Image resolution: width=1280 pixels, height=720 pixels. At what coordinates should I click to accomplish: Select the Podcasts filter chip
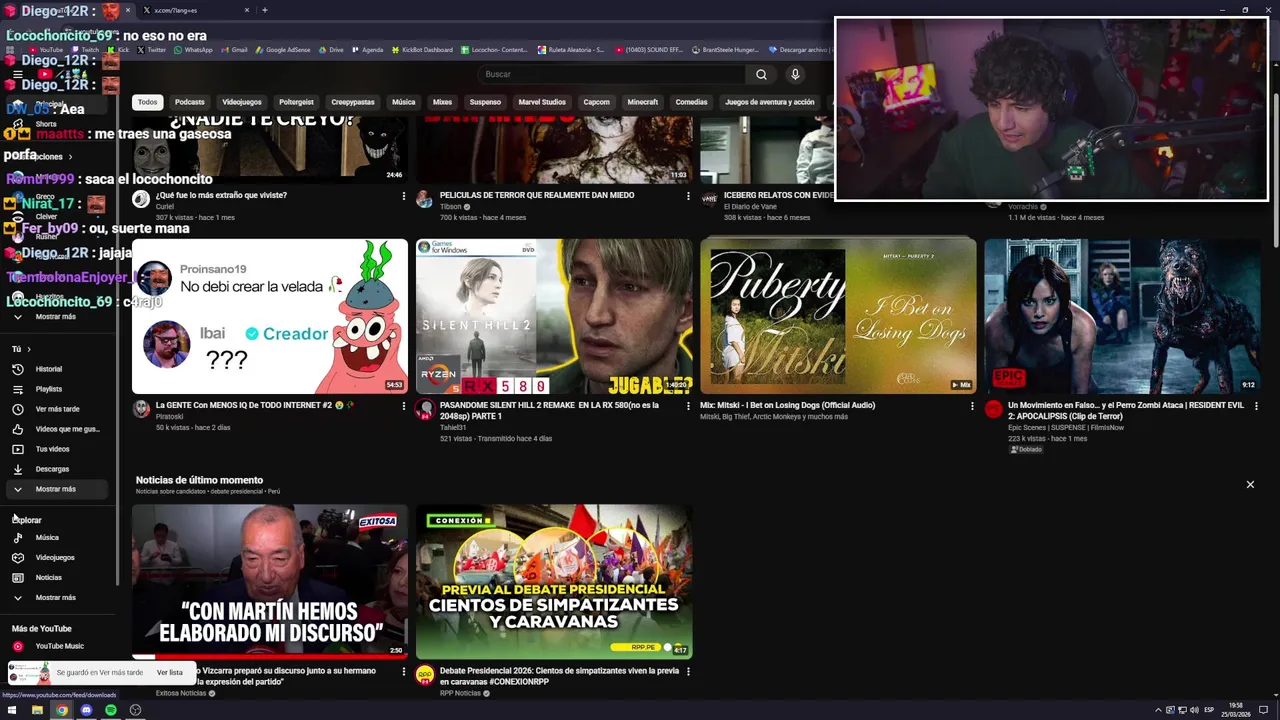pos(189,102)
